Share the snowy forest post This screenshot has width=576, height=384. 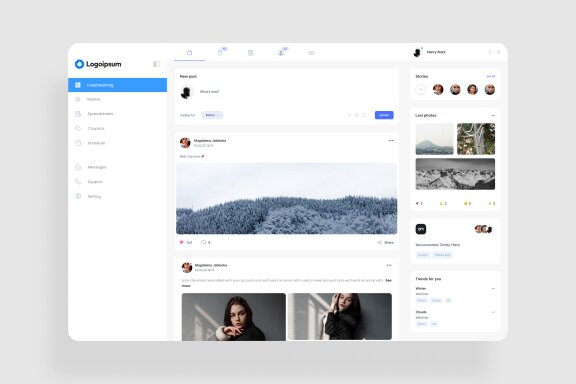[385, 243]
